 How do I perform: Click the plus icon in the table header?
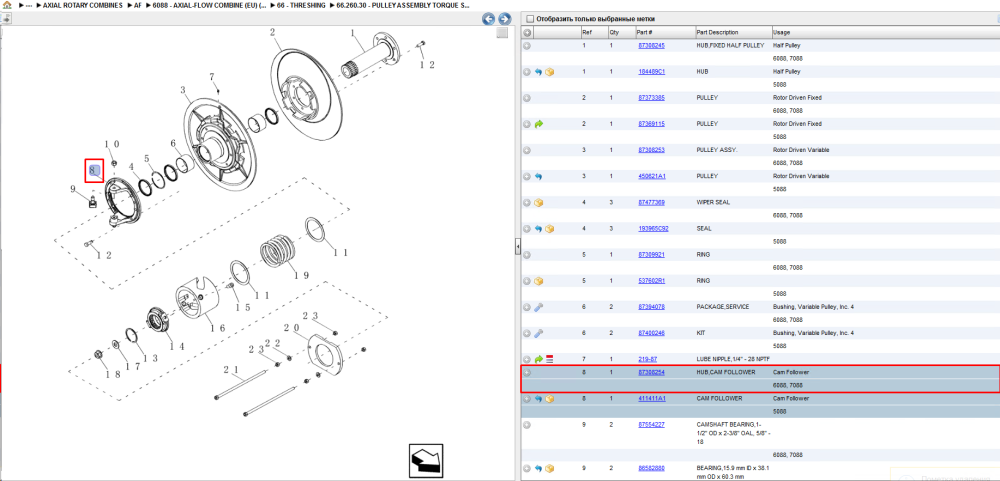(x=527, y=33)
